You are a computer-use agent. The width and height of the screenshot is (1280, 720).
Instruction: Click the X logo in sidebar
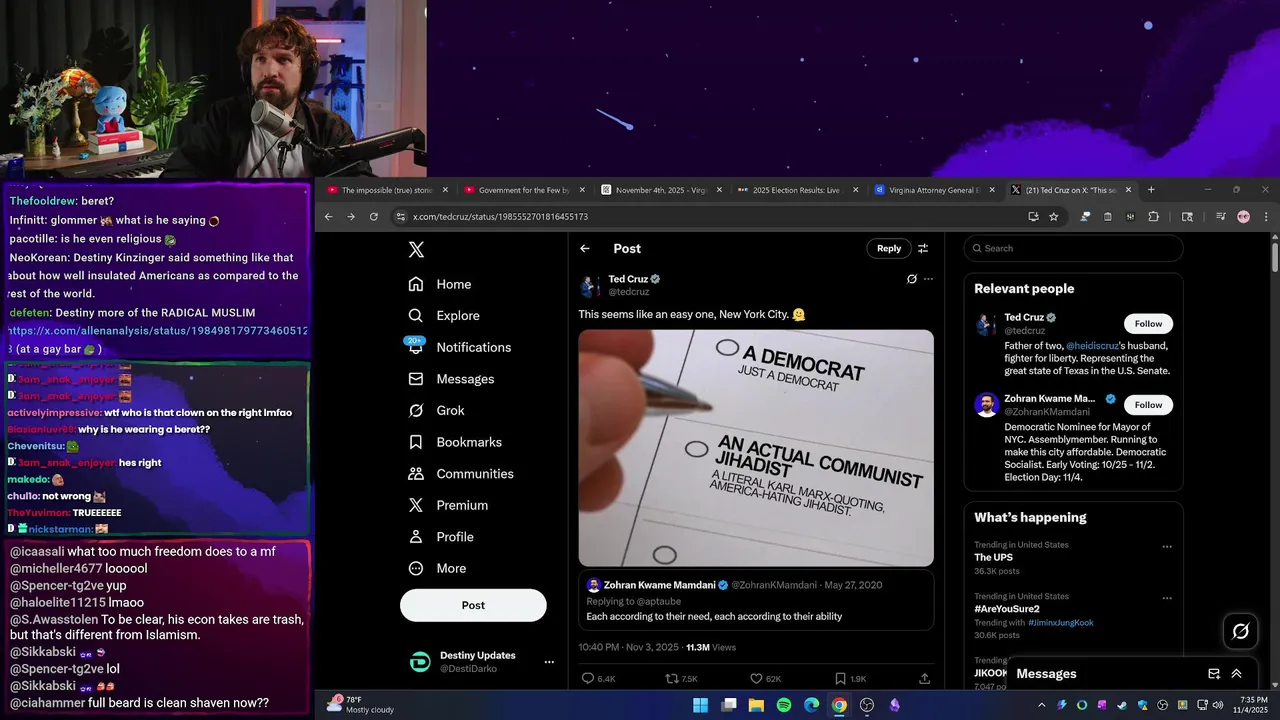[416, 250]
